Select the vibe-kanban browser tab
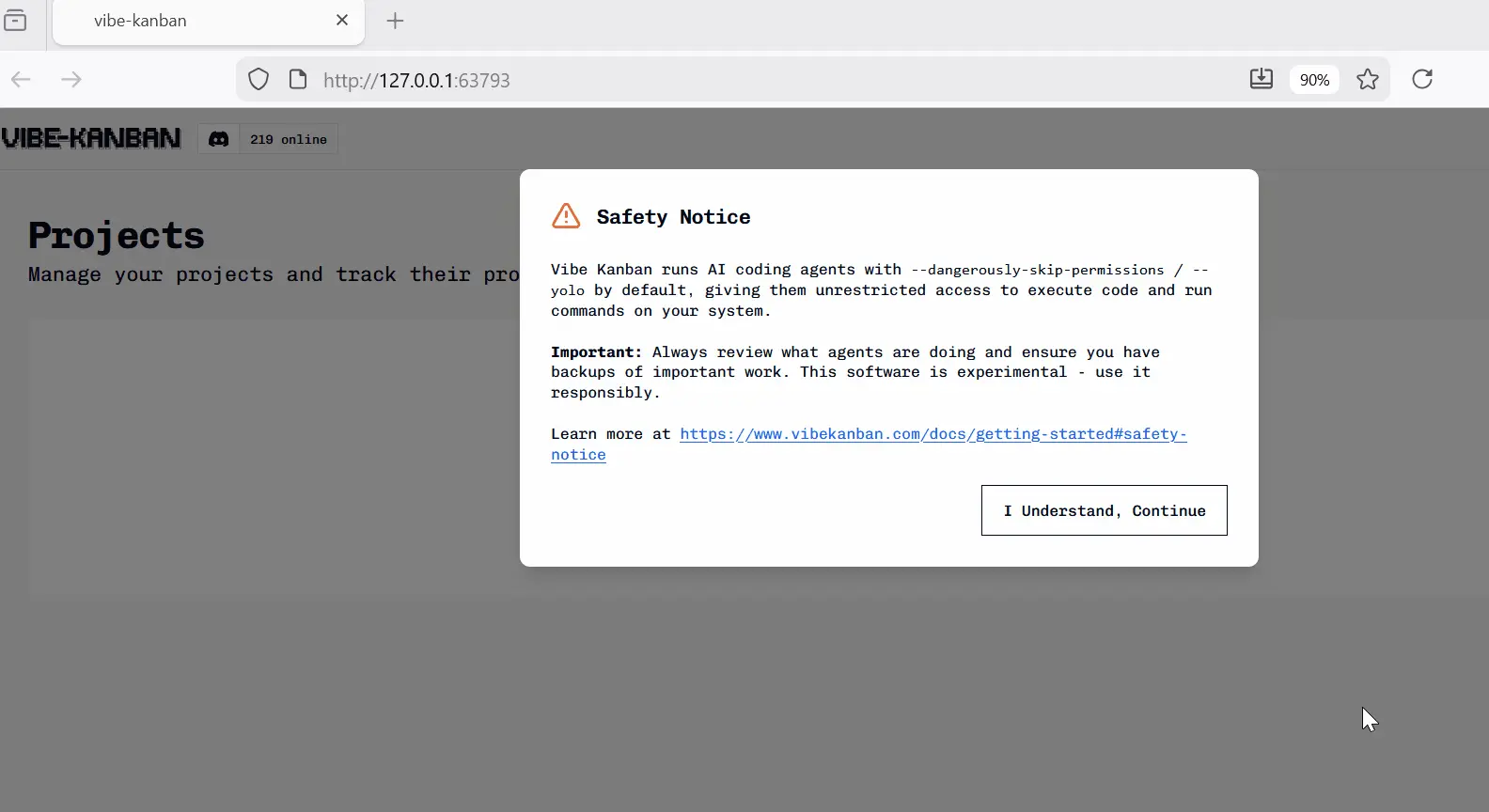Viewport: 1489px width, 812px height. (188, 21)
